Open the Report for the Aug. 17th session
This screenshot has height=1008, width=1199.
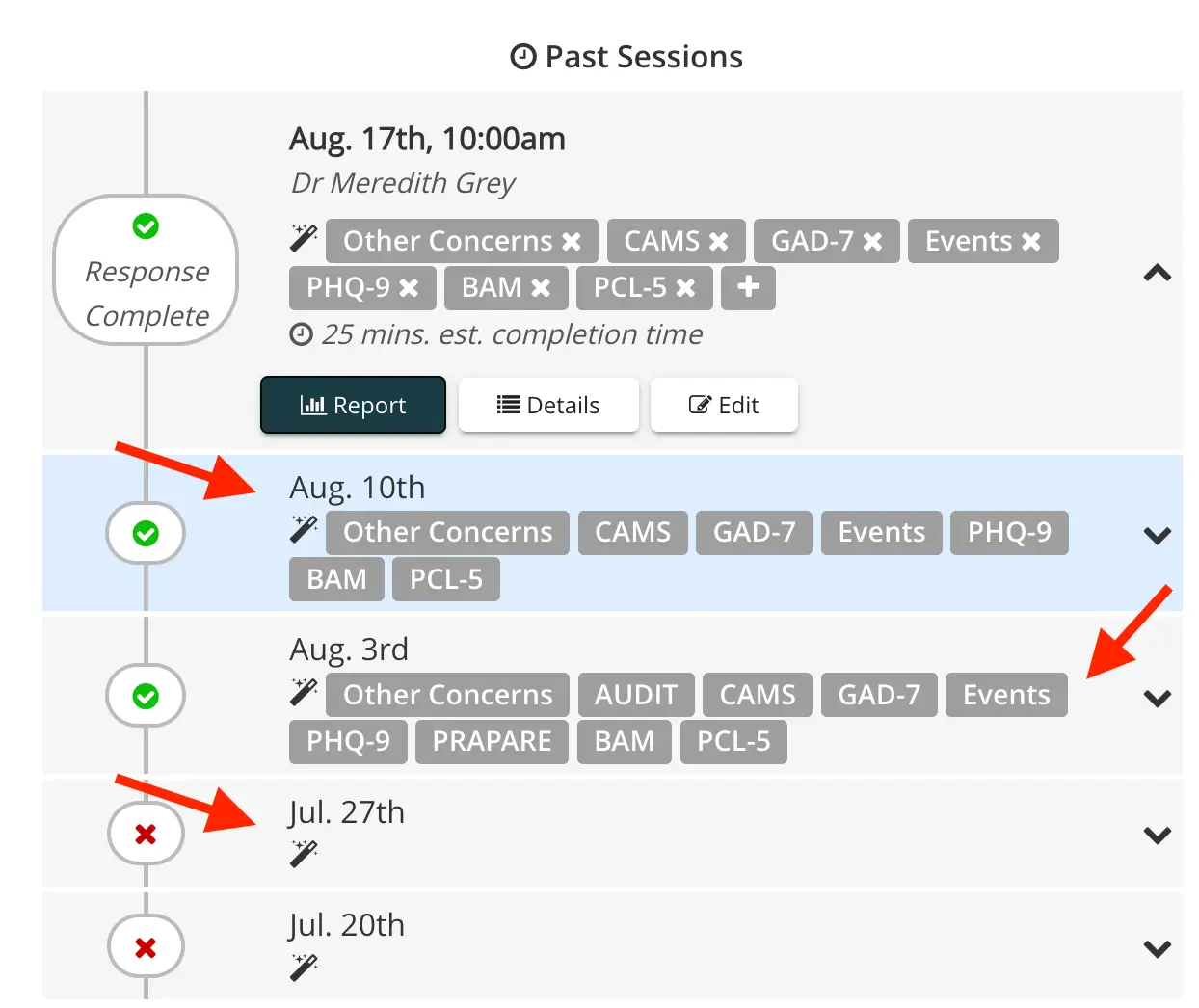click(353, 405)
